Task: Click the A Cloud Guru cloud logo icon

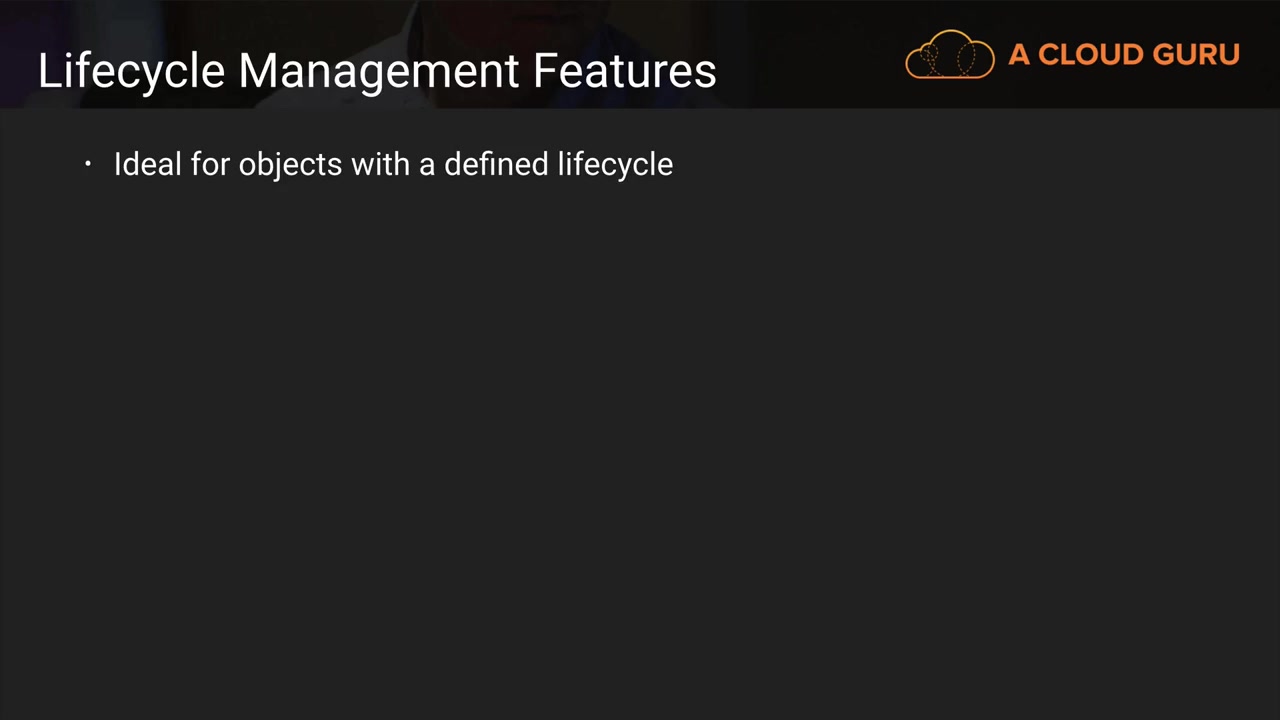Action: (950, 55)
